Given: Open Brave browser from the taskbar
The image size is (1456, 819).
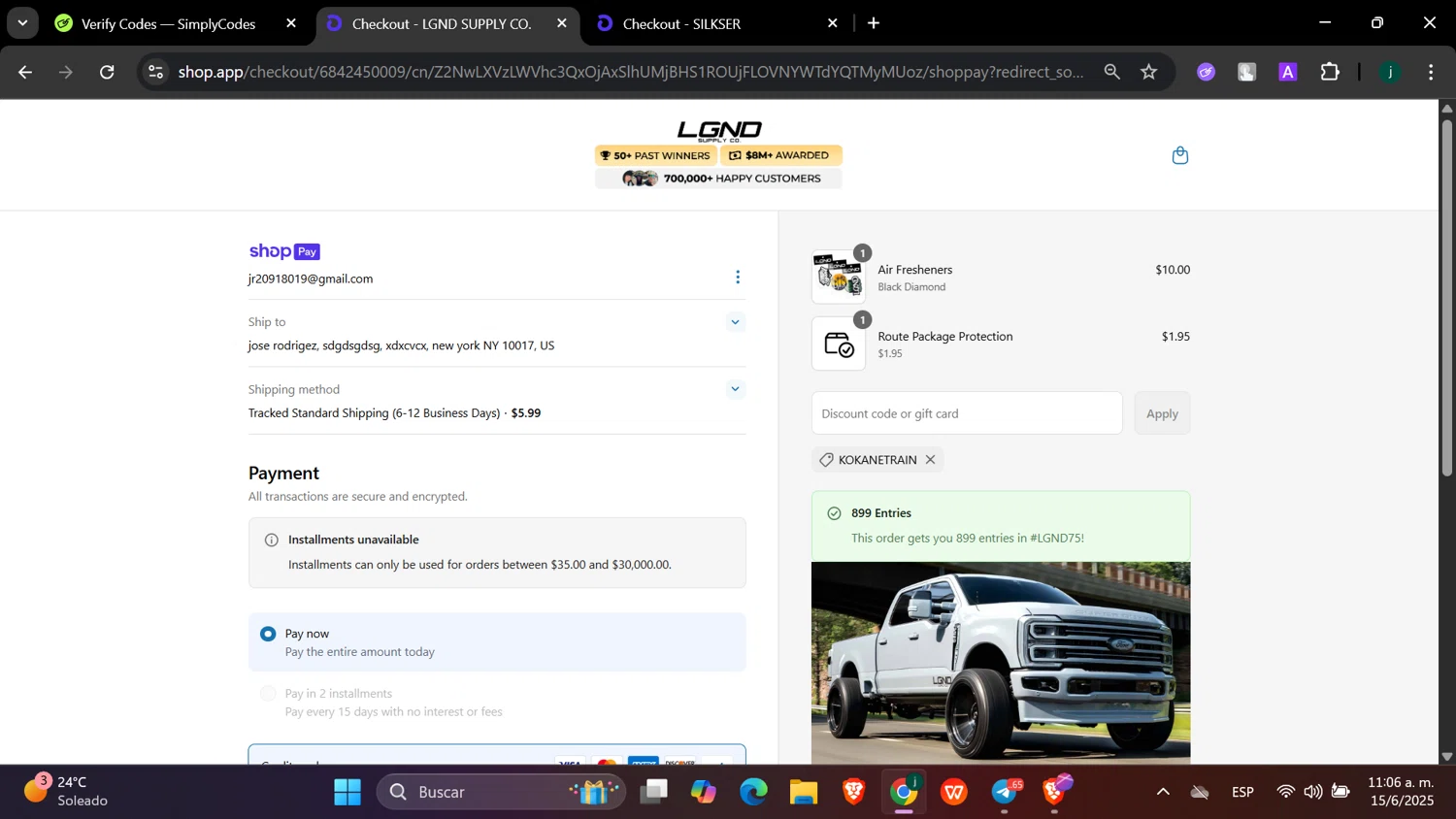Looking at the screenshot, I should [x=853, y=793].
